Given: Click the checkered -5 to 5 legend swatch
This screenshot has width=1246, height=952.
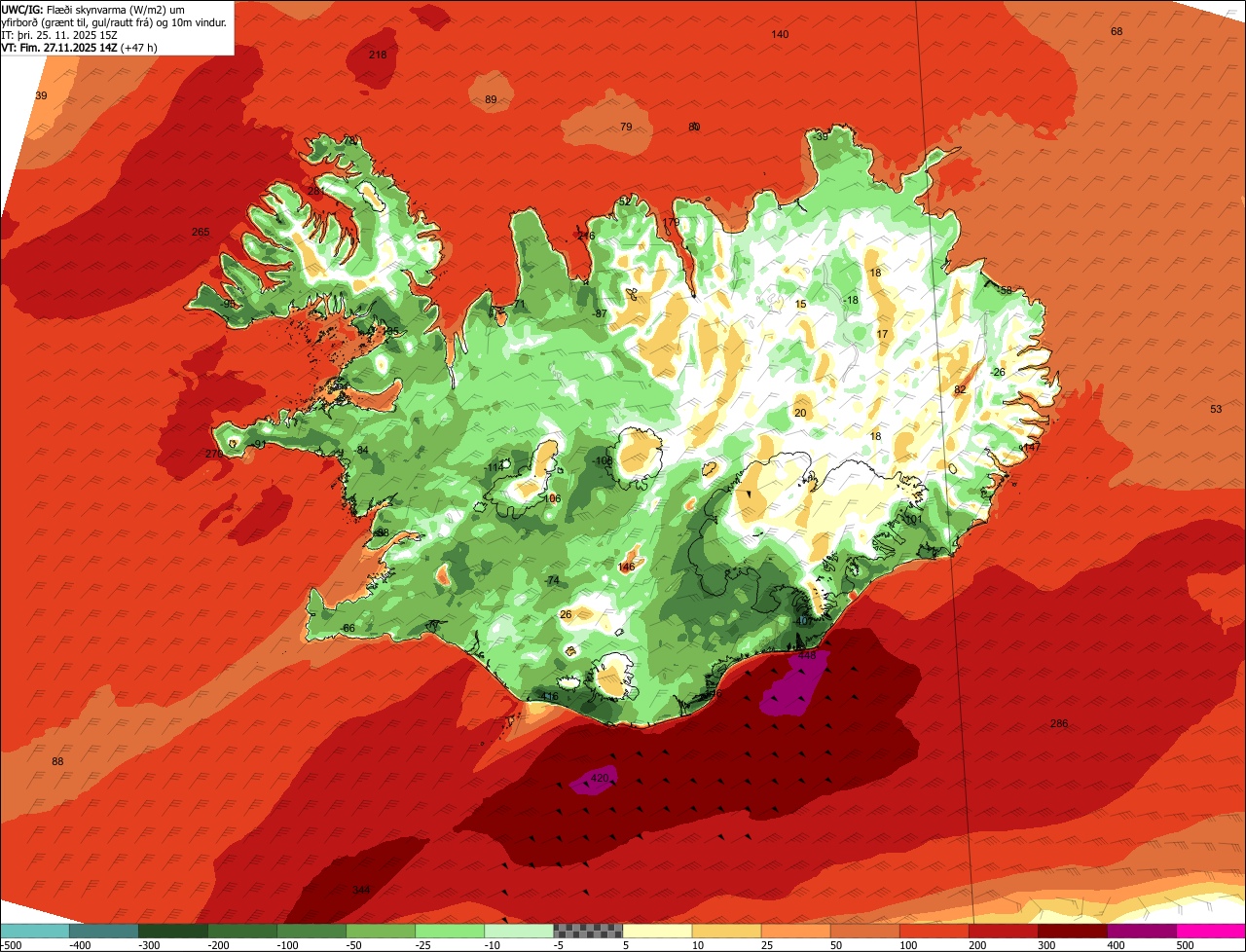Looking at the screenshot, I should click(588, 931).
